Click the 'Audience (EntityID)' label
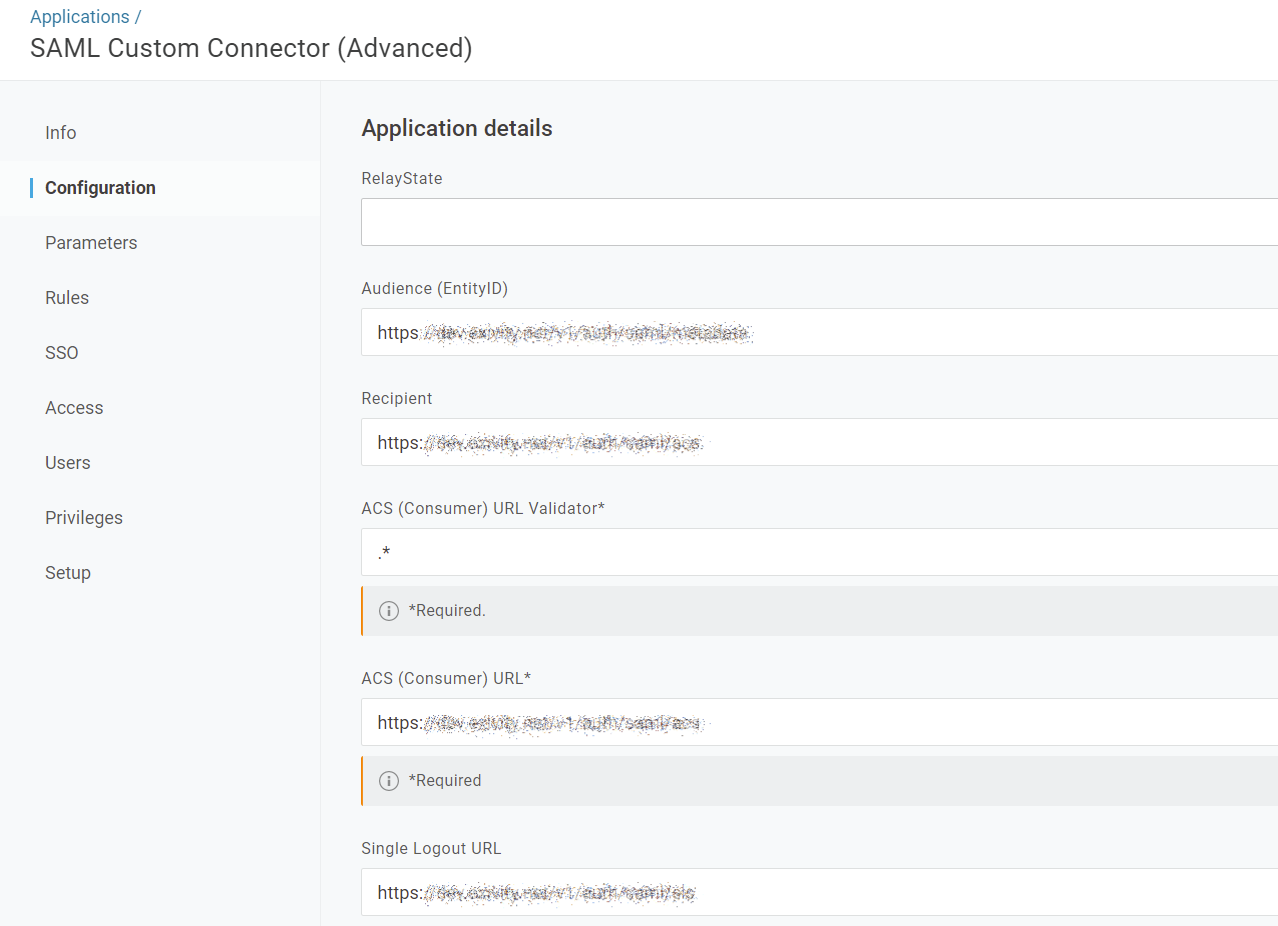The height and width of the screenshot is (926, 1278). (x=435, y=288)
